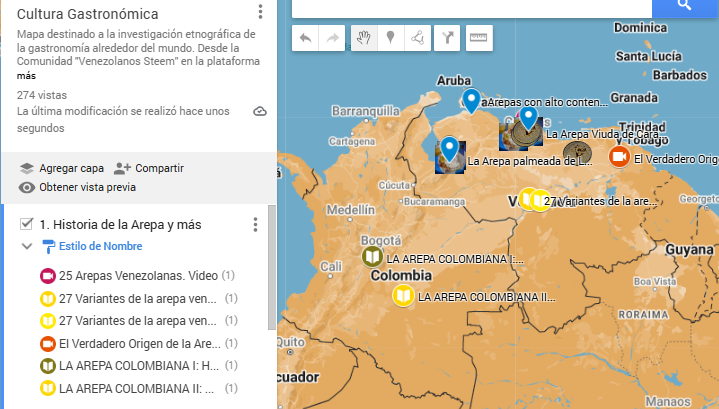Uncheck the Historia de la Arepa layer

tap(27, 224)
